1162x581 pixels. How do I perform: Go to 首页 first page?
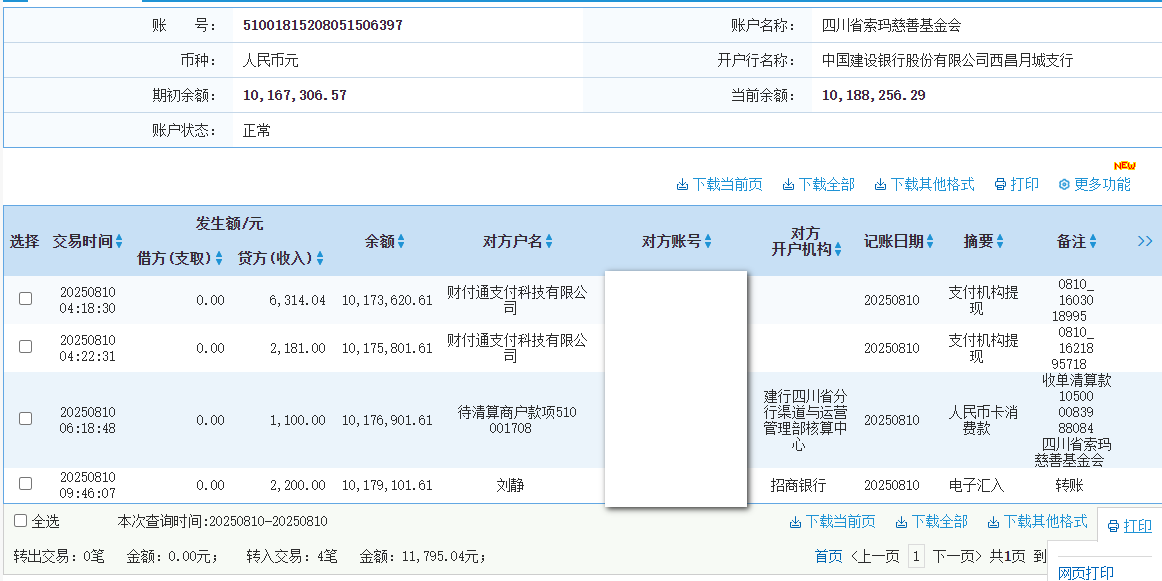829,556
